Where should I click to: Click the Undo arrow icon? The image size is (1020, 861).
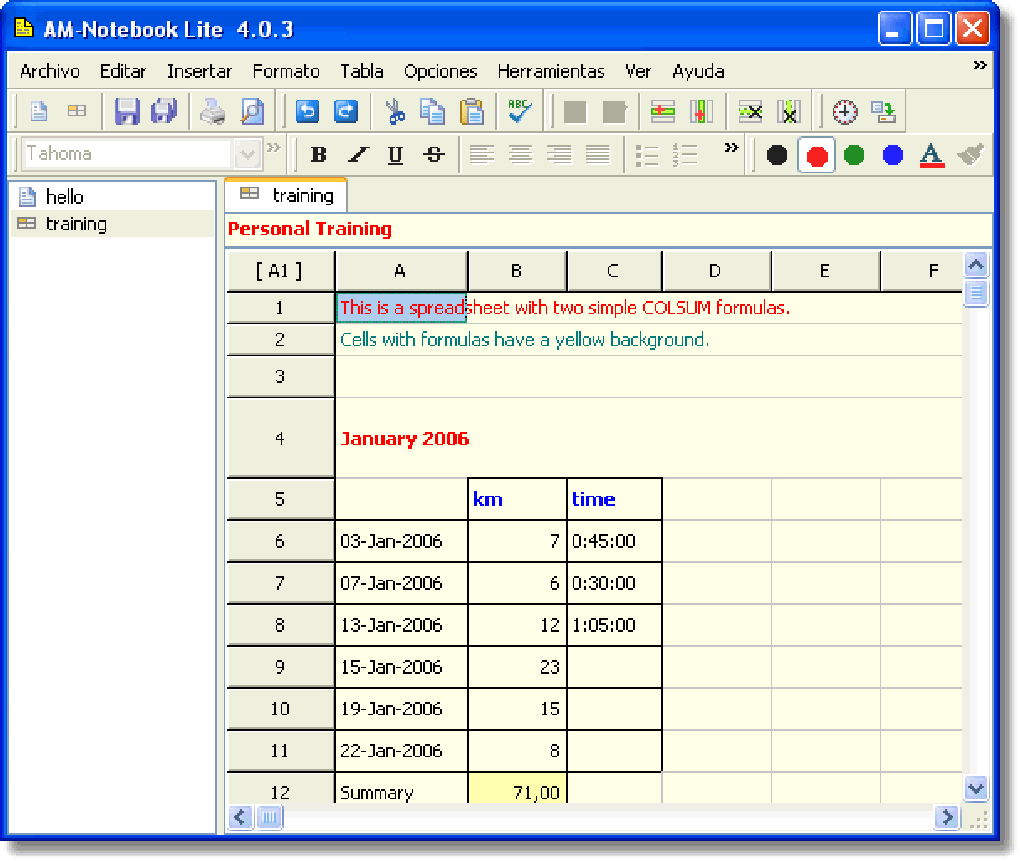click(x=308, y=111)
